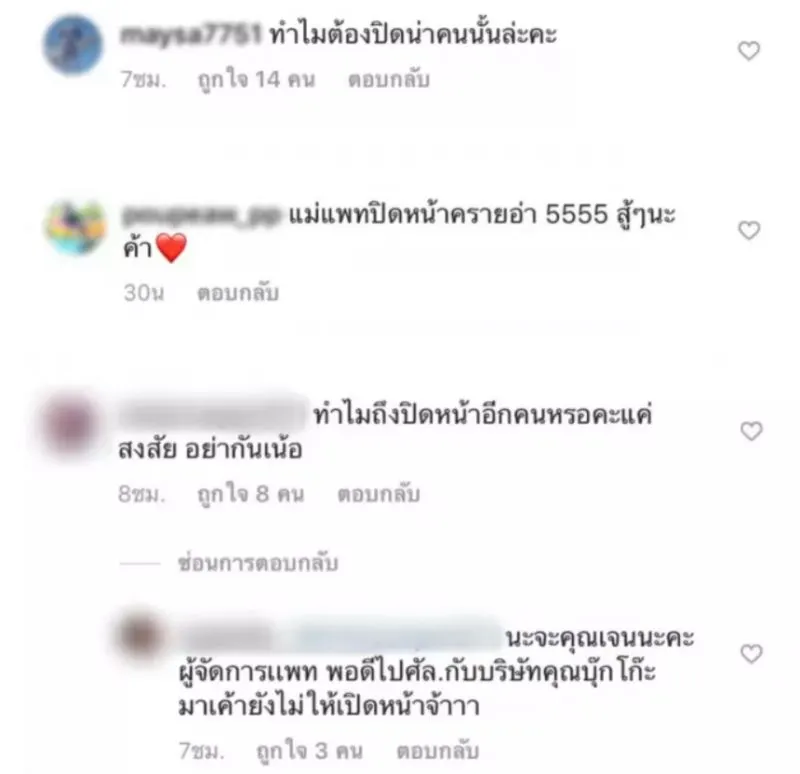The image size is (800, 774).
Task: Open the first commenter's blurred username
Action: click(x=190, y=35)
